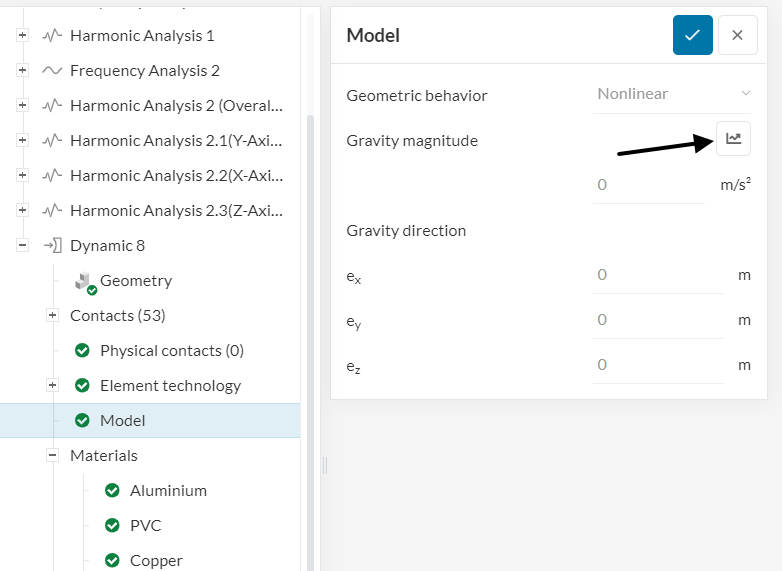Click Harmonic Analysis 1 waveform icon
This screenshot has height=571, width=782.
(53, 36)
